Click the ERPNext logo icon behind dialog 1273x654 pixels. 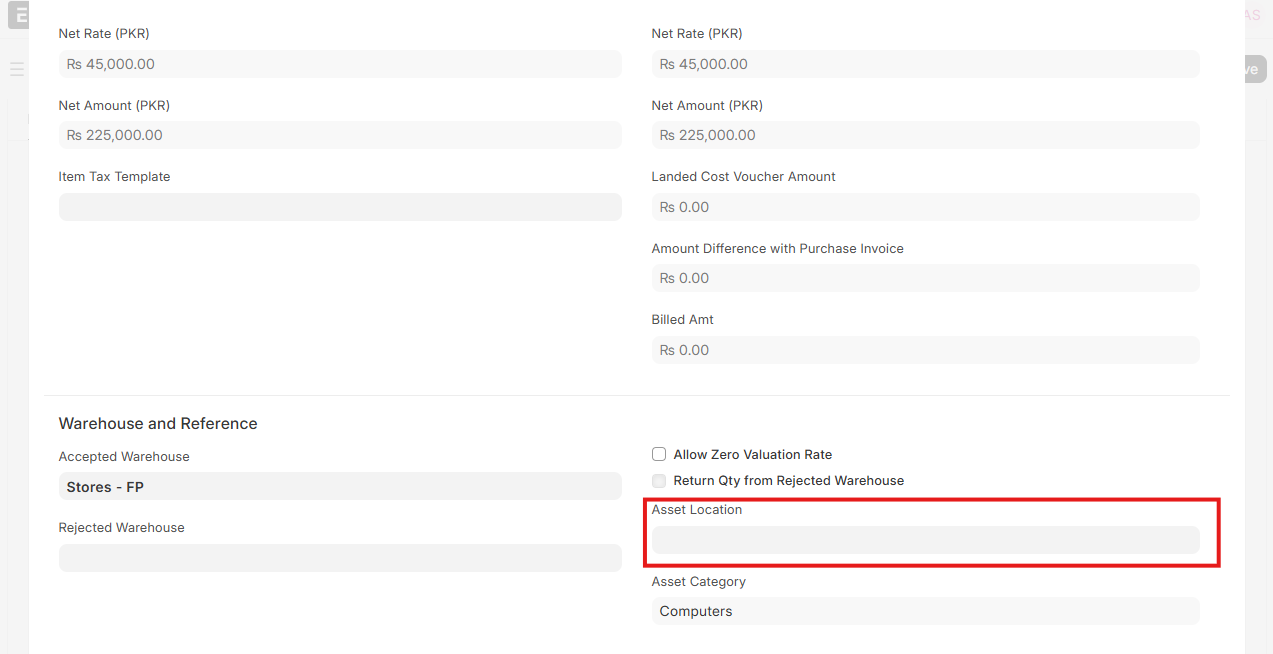[x=18, y=15]
